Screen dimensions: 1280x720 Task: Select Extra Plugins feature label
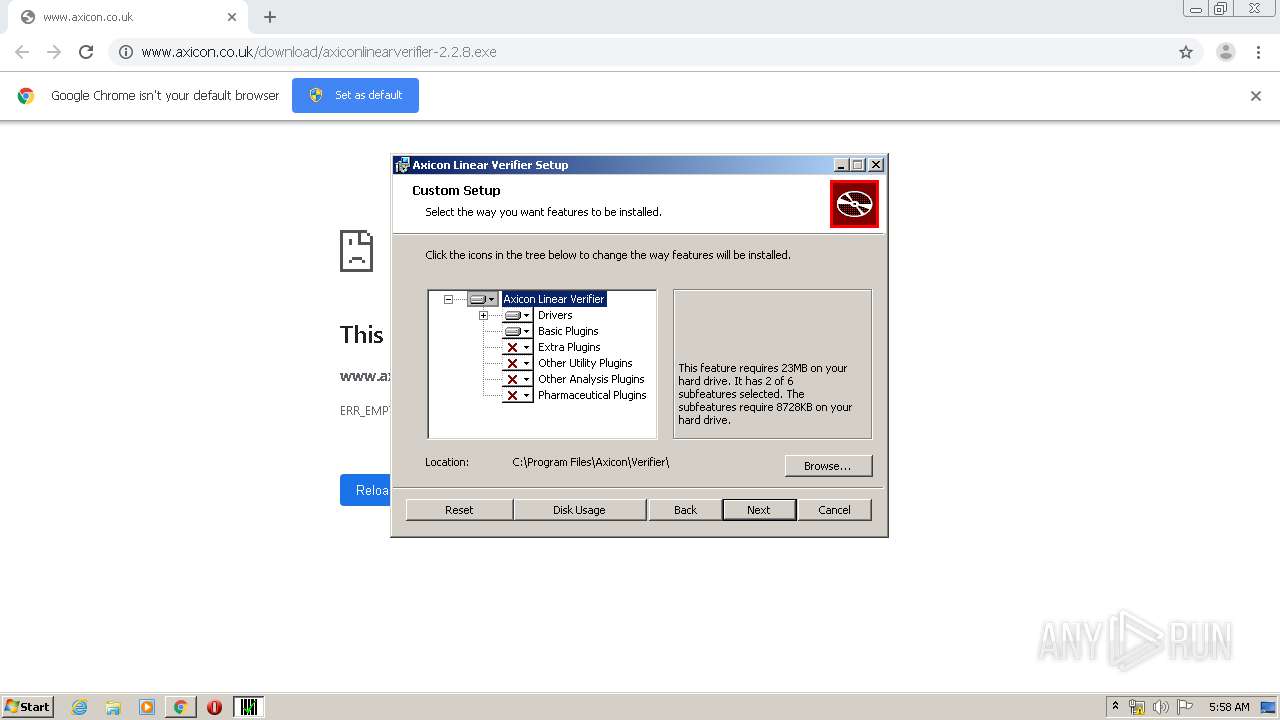point(569,347)
